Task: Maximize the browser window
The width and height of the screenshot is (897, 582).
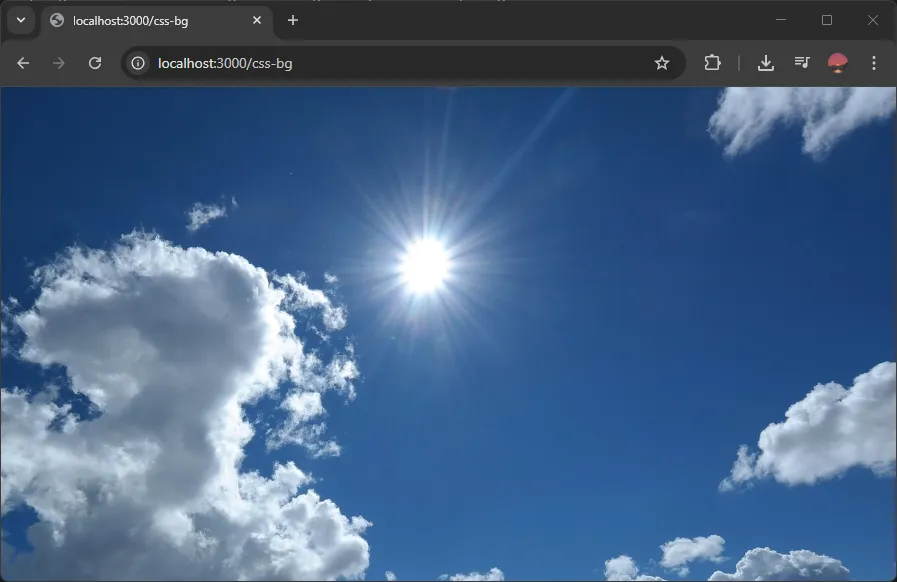Action: coord(827,20)
